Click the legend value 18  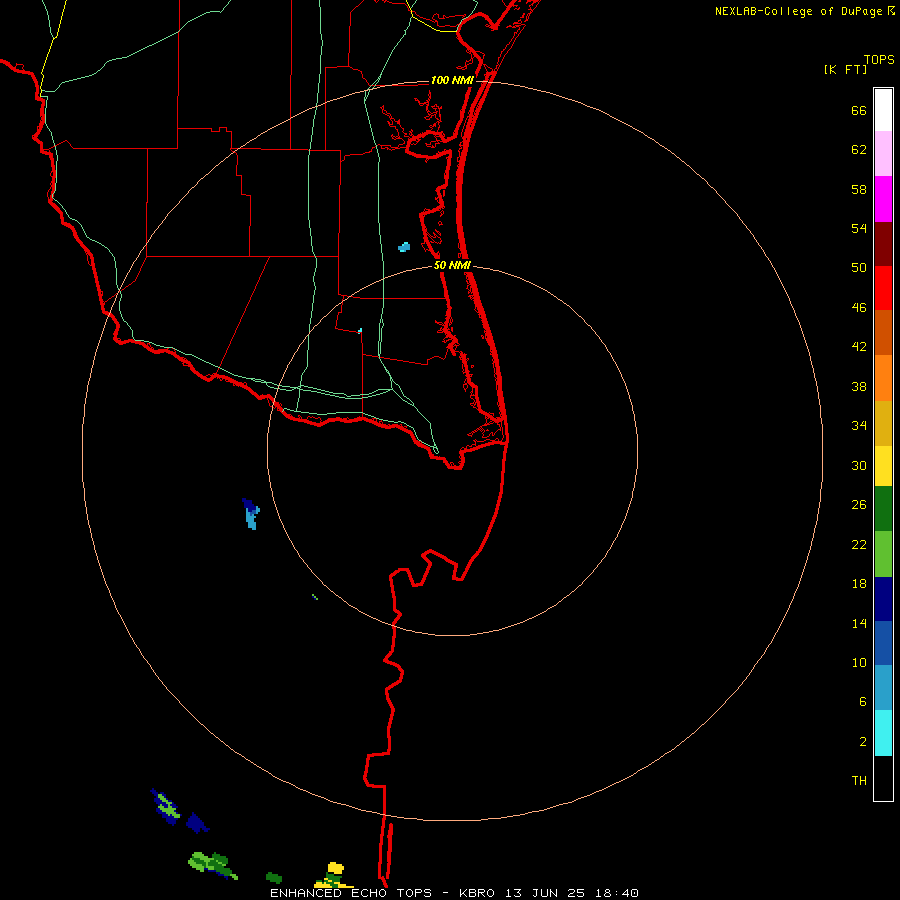[859, 584]
